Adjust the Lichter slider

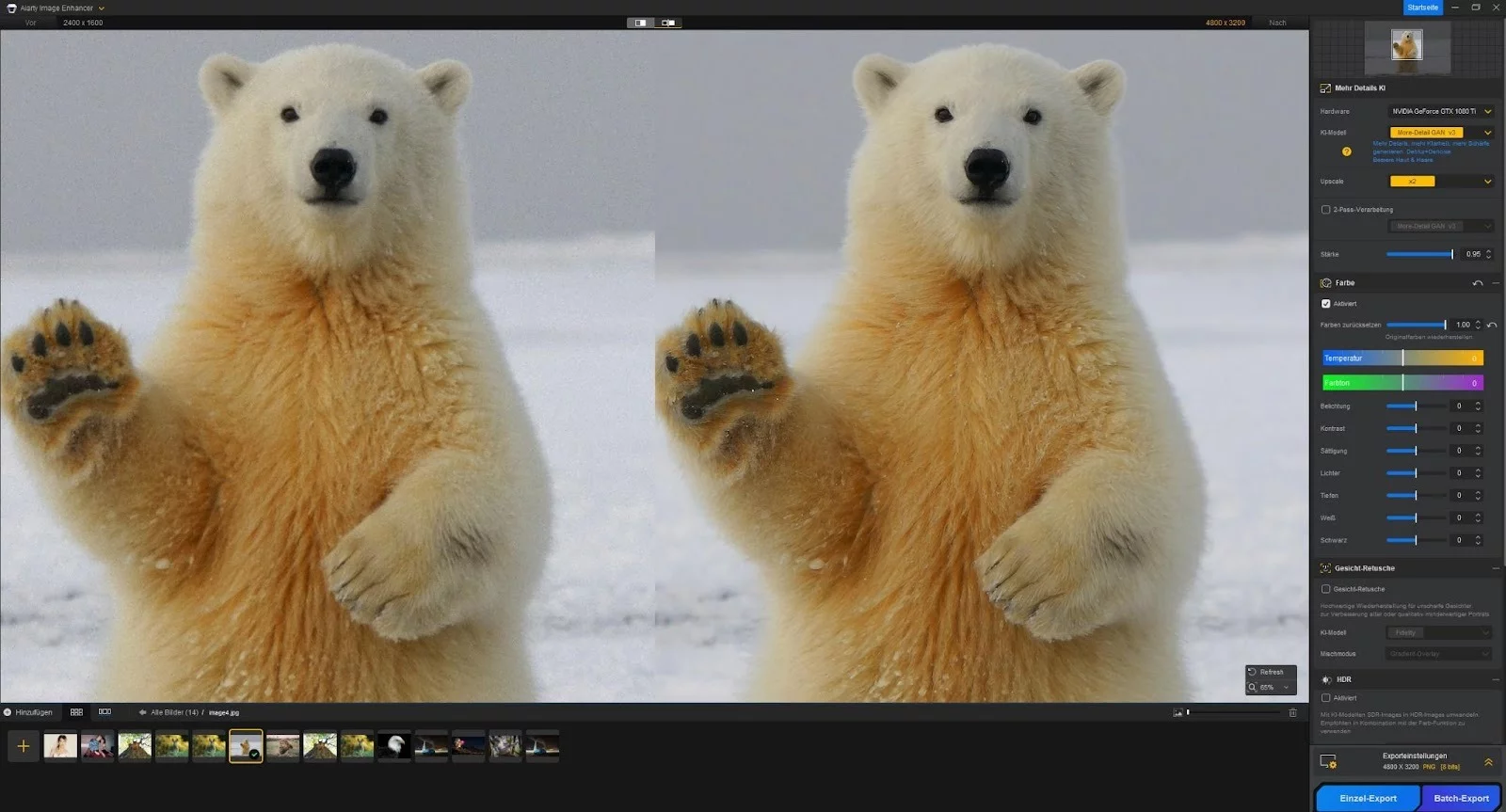(1416, 473)
